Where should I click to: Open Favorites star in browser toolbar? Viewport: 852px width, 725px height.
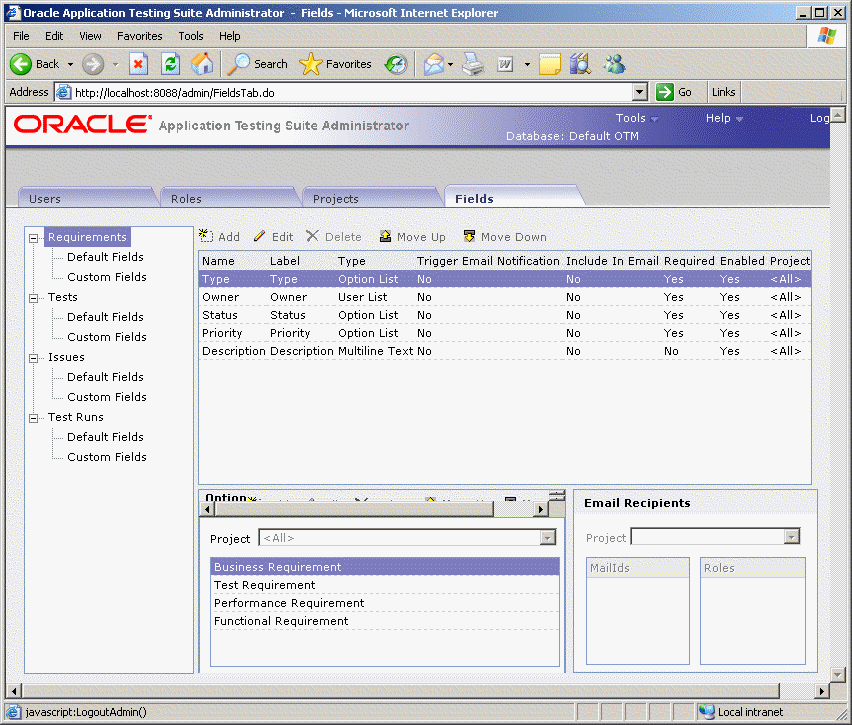point(311,64)
